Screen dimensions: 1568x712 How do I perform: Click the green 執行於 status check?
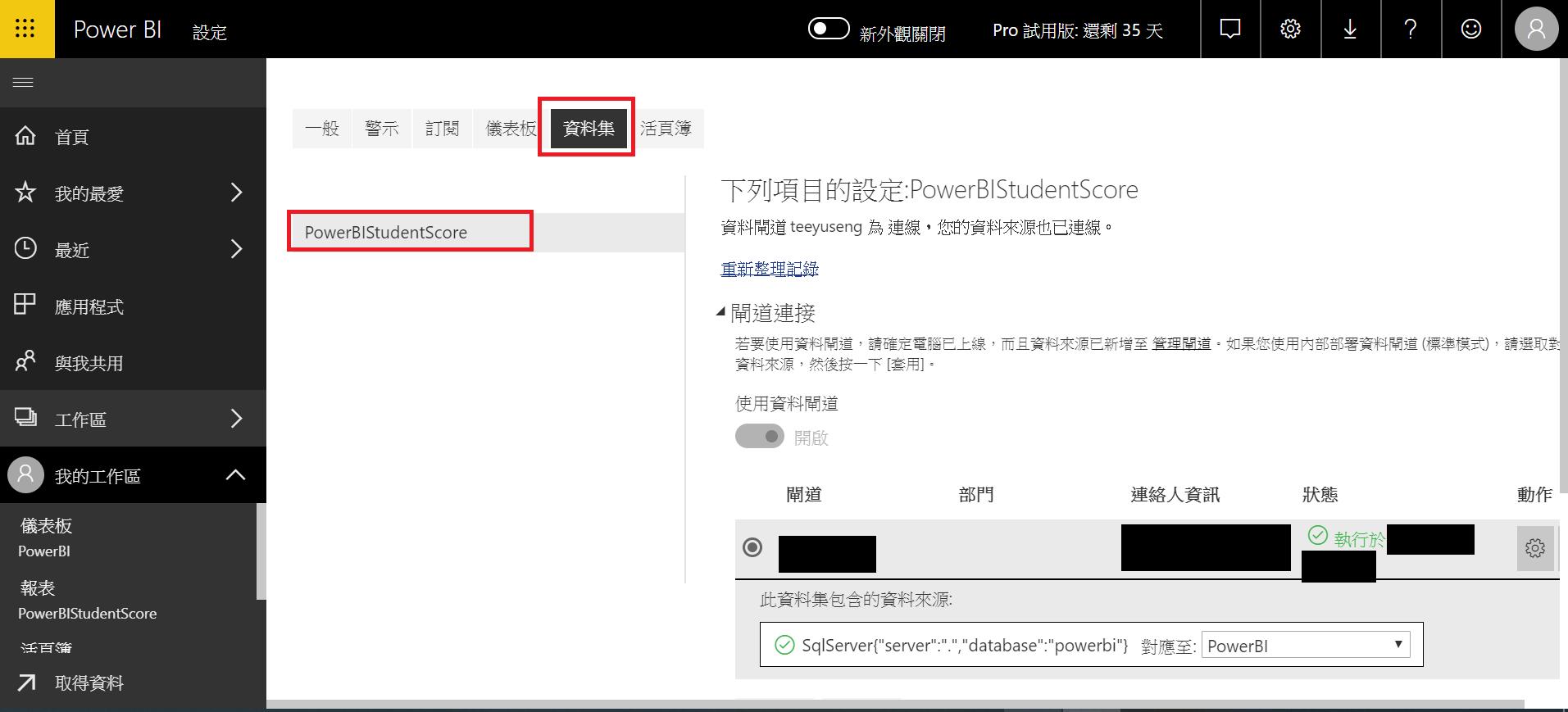click(x=1317, y=536)
